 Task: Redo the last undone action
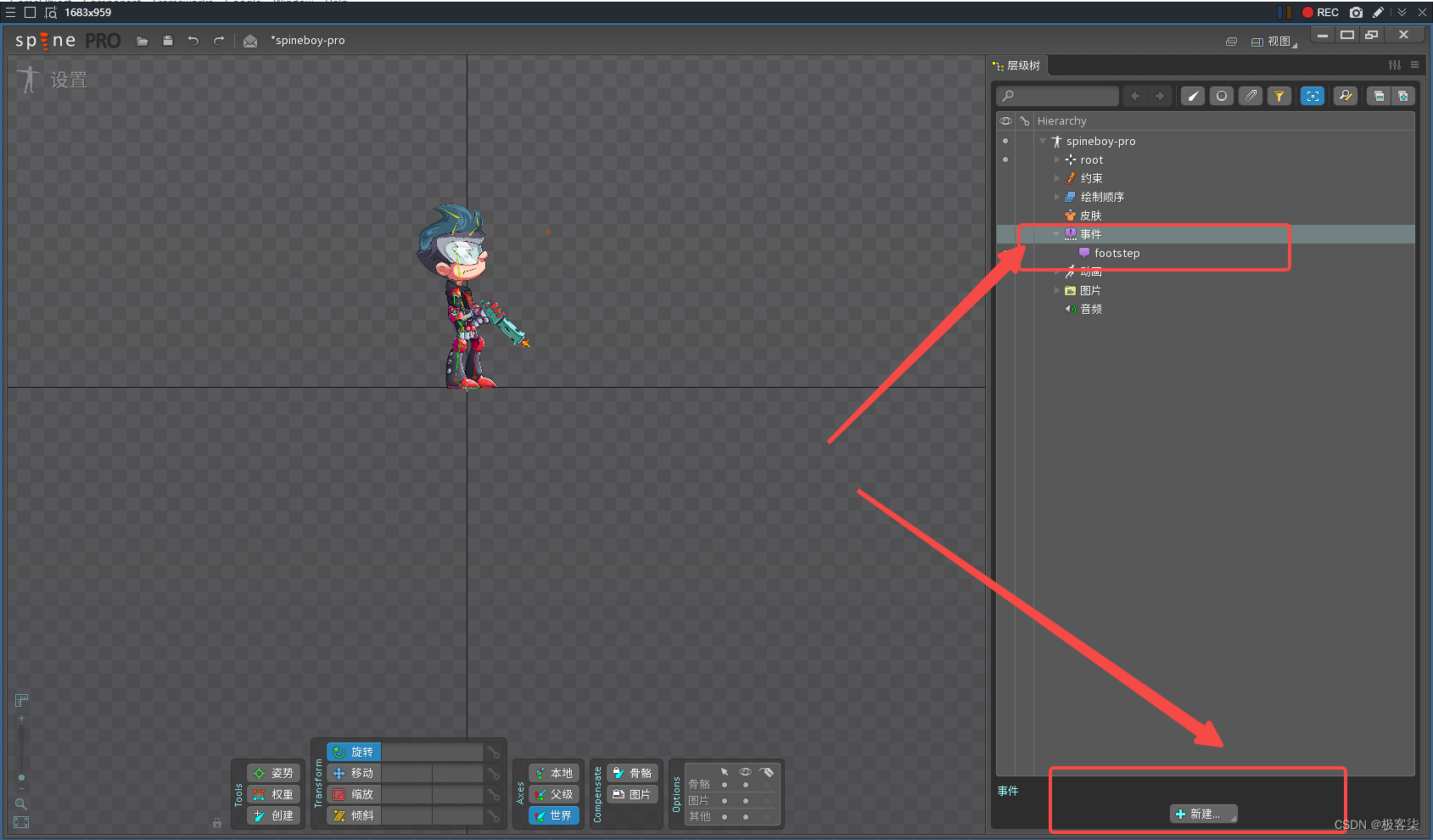[x=219, y=41]
